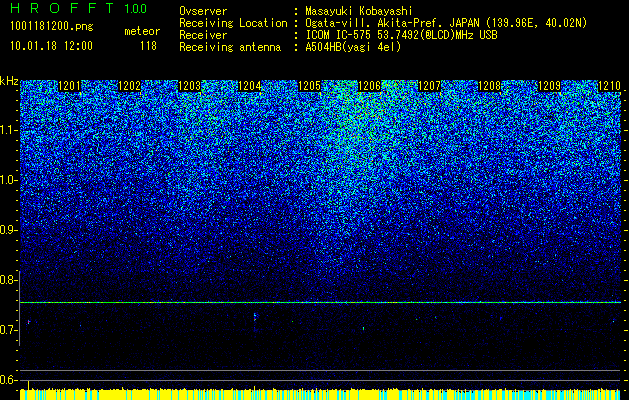Click the meteor echo streak under the 1204 marker

[x=255, y=317]
